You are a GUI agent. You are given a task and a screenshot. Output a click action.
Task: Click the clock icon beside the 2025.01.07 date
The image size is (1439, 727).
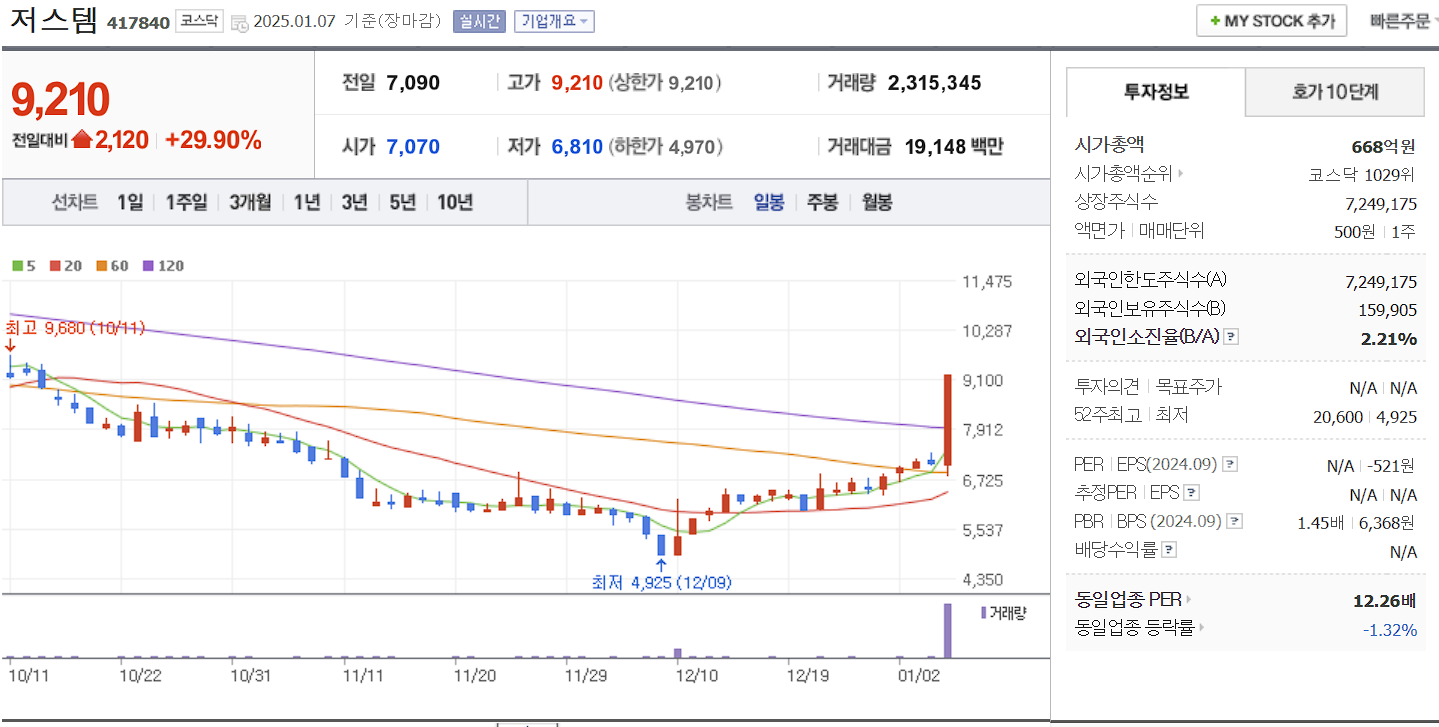[x=238, y=20]
